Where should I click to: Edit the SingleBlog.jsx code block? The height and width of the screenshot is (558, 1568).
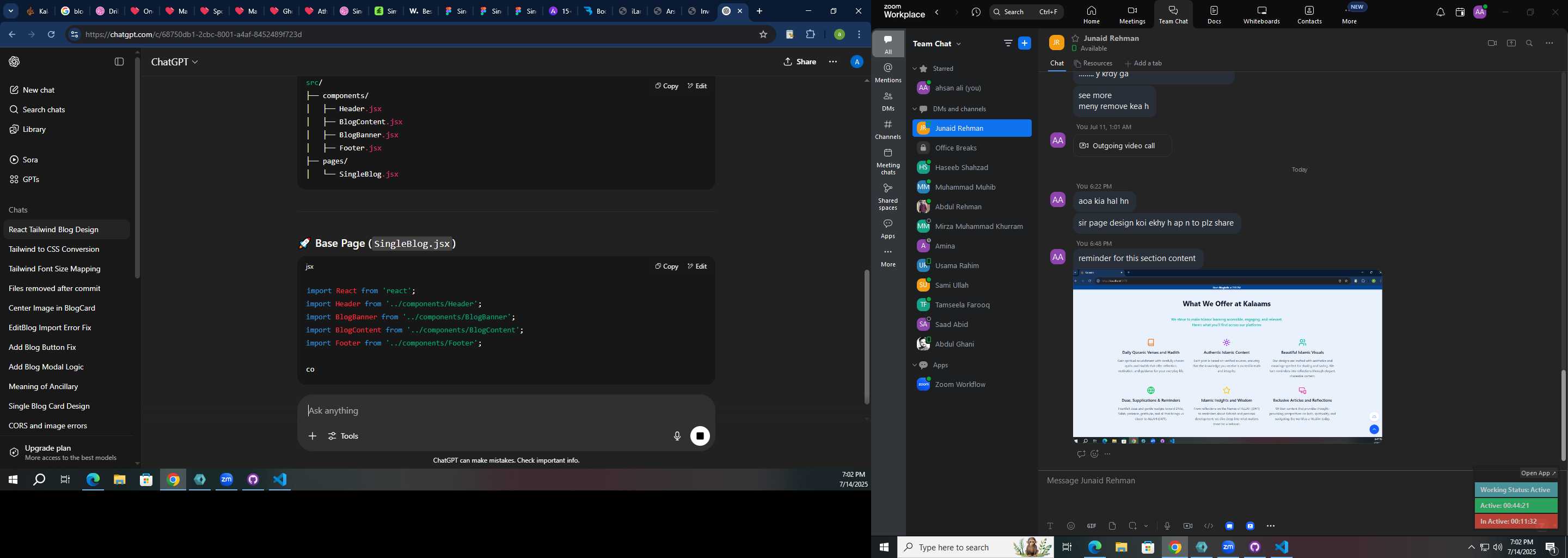(x=697, y=266)
